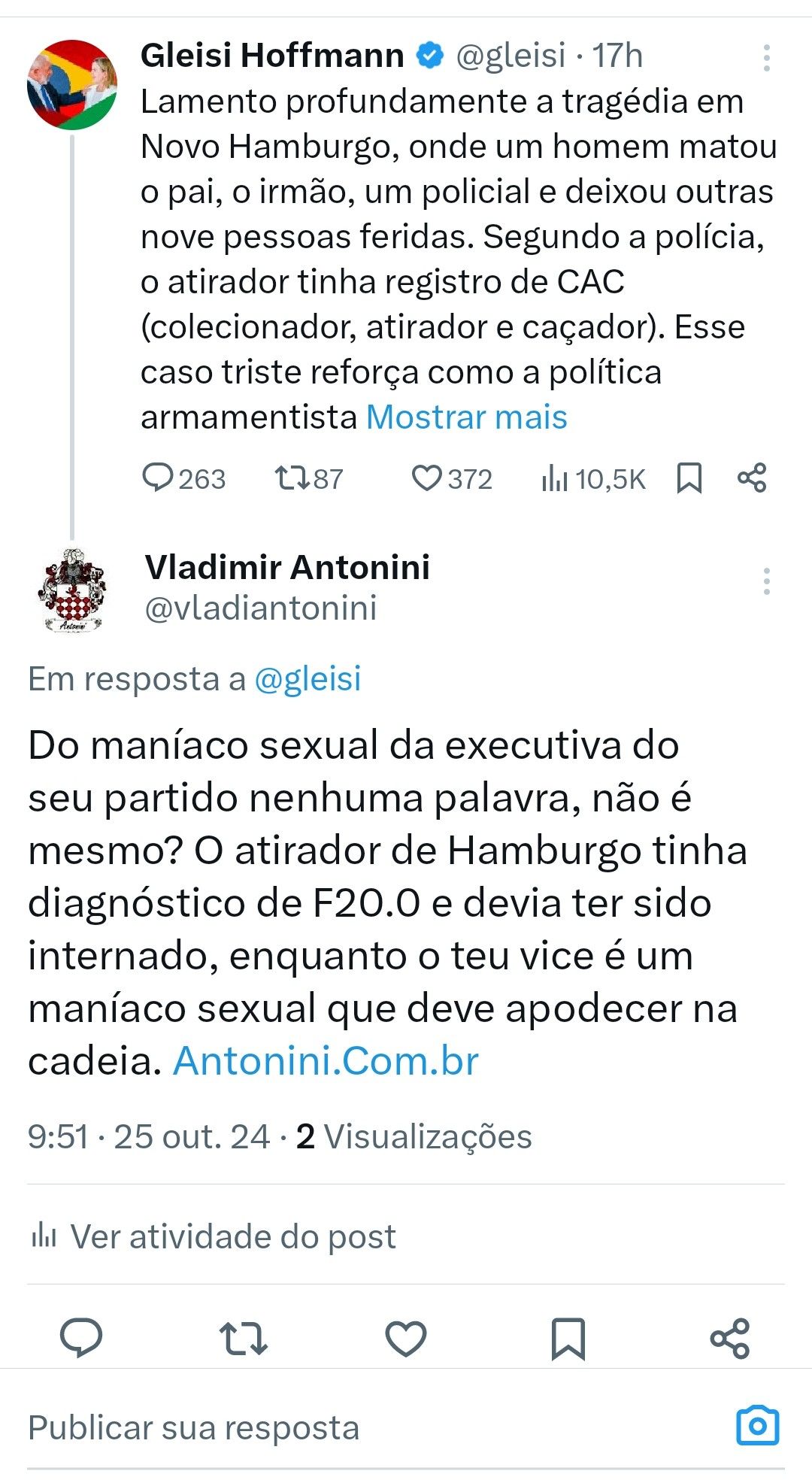This screenshot has height=1483, width=812.
Task: Like Gleisi Hoffmann's post
Action: 427,478
